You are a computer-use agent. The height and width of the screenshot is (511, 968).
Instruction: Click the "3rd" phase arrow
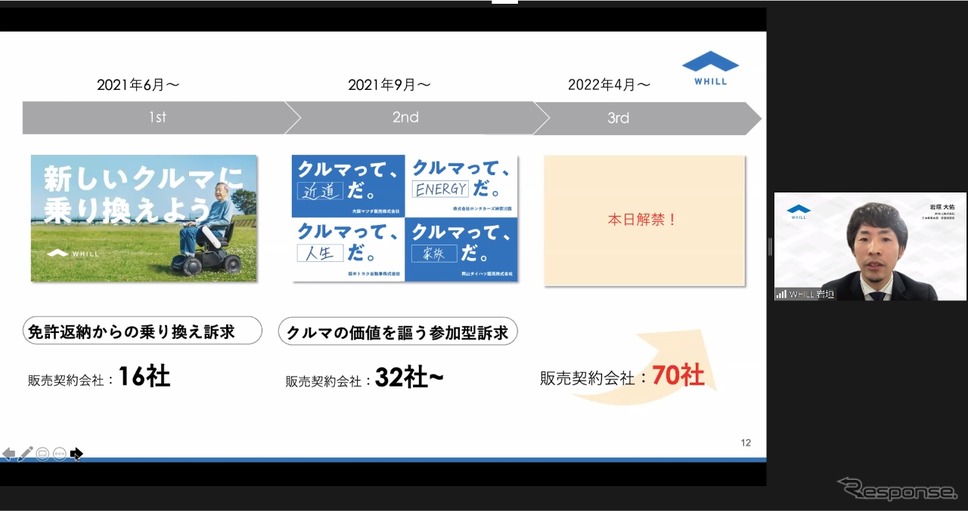pos(648,117)
